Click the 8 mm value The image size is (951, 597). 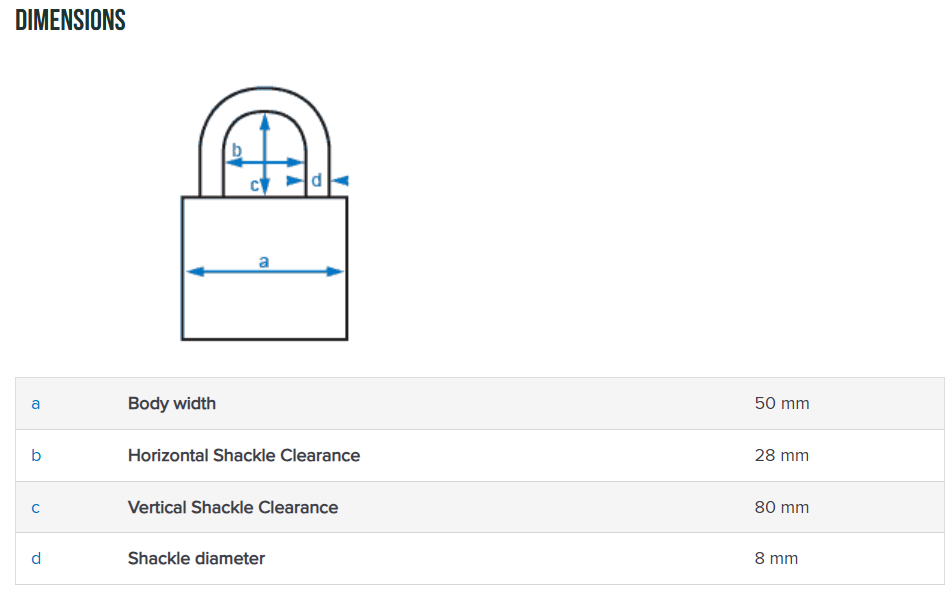tap(777, 559)
